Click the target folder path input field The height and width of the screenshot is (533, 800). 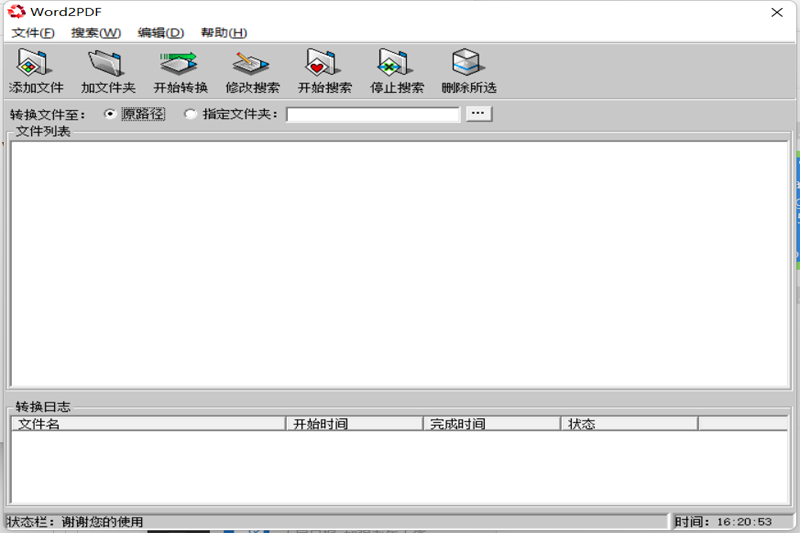373,114
